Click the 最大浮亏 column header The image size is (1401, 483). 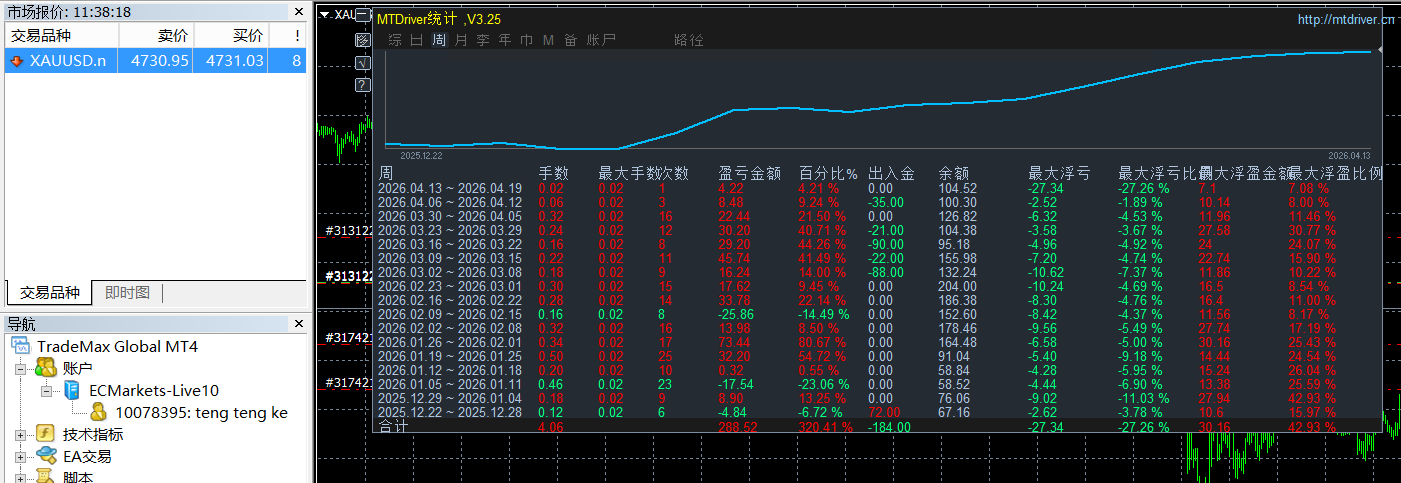pos(1059,173)
